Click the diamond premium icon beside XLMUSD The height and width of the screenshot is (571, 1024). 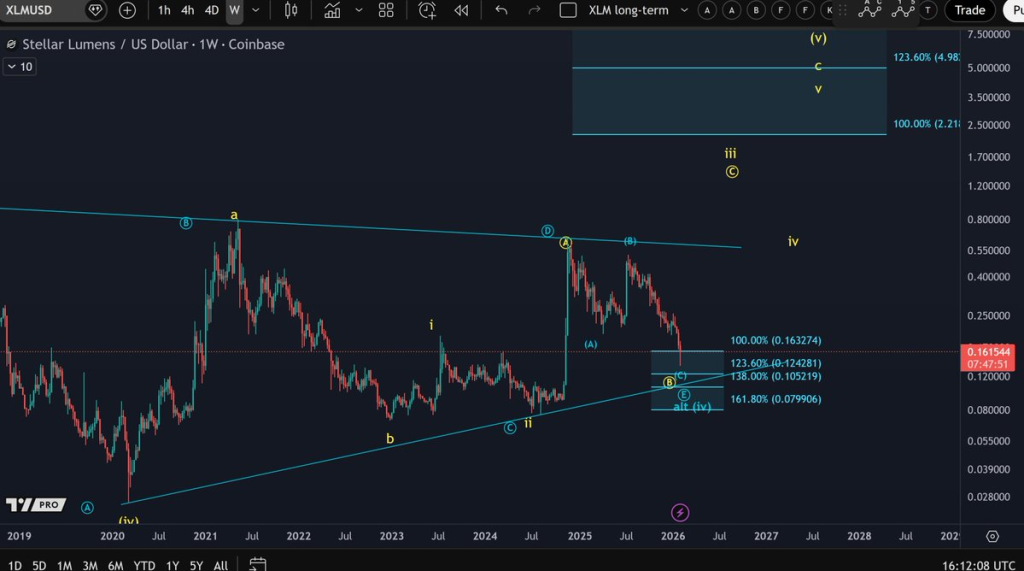[x=95, y=10]
